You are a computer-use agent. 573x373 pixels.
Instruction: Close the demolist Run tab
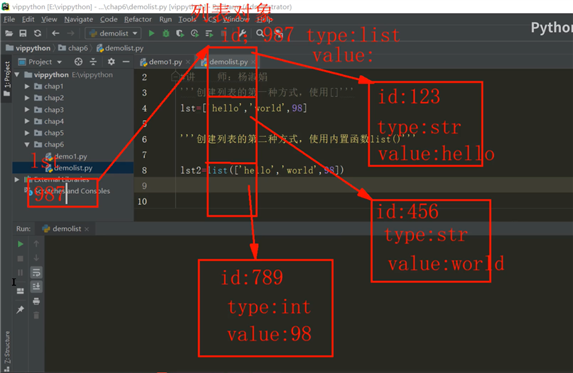pos(87,229)
